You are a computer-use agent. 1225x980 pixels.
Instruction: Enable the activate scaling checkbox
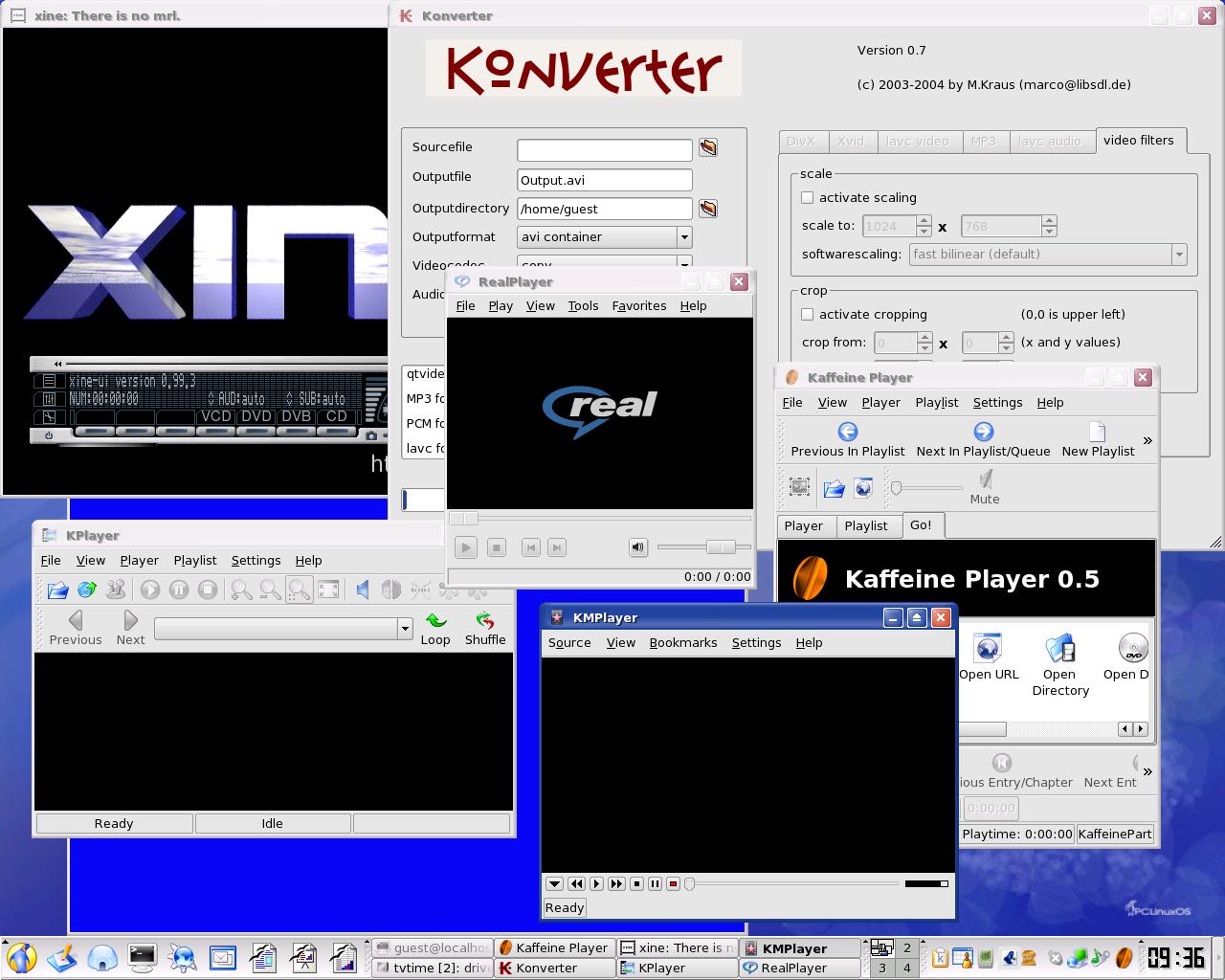808,198
